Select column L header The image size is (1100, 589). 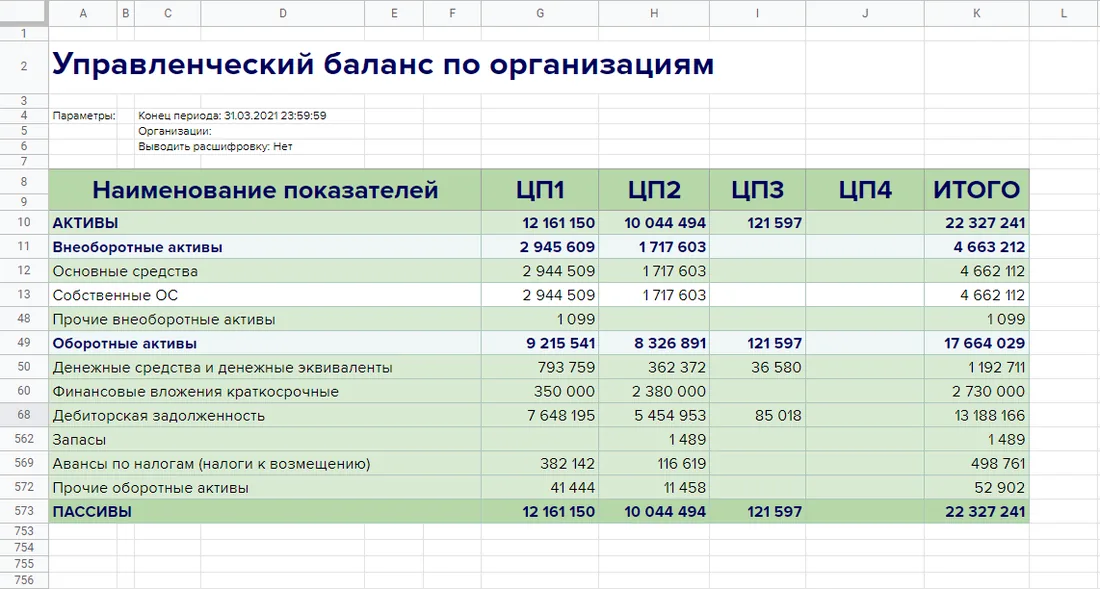1064,13
